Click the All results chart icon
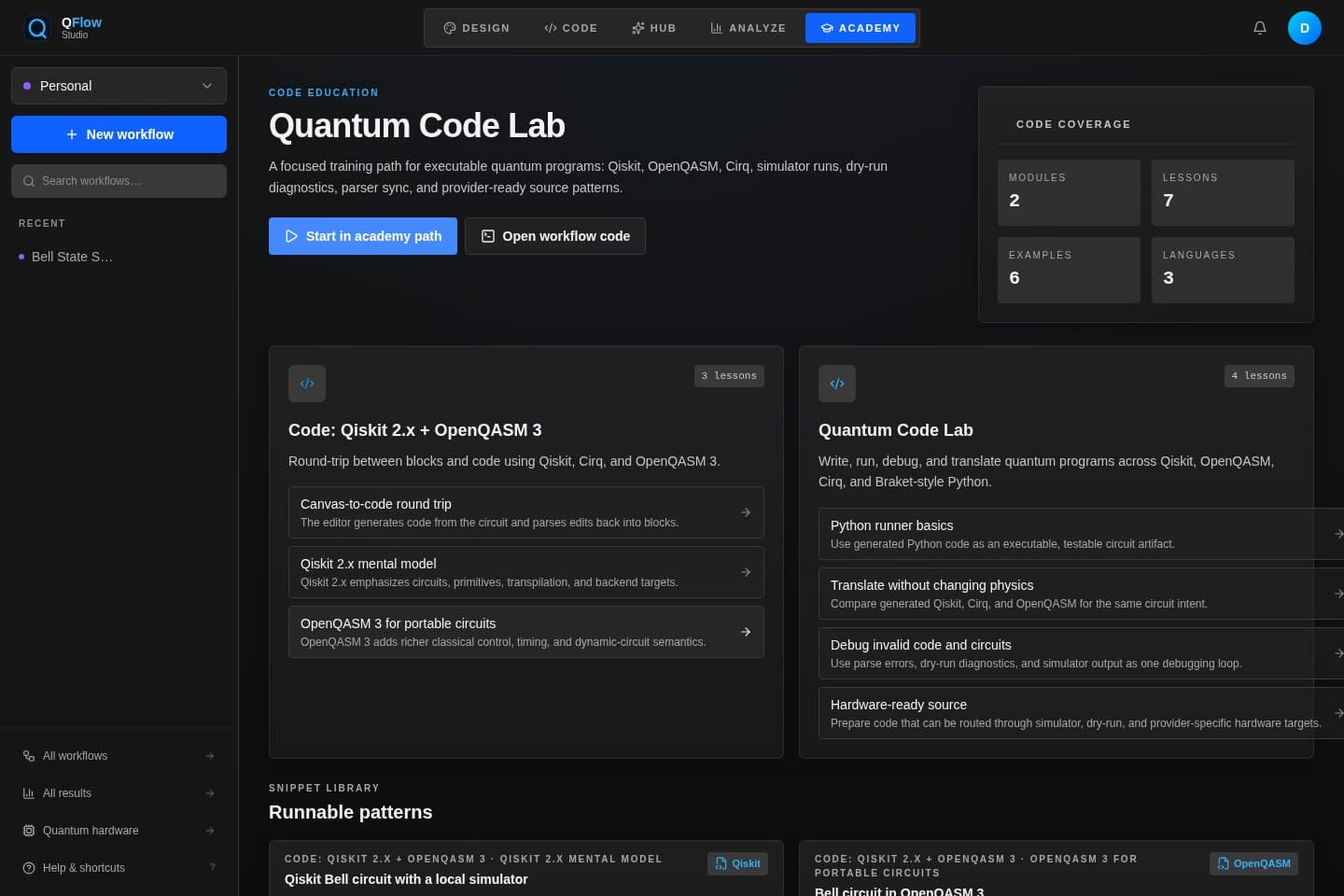 29,793
